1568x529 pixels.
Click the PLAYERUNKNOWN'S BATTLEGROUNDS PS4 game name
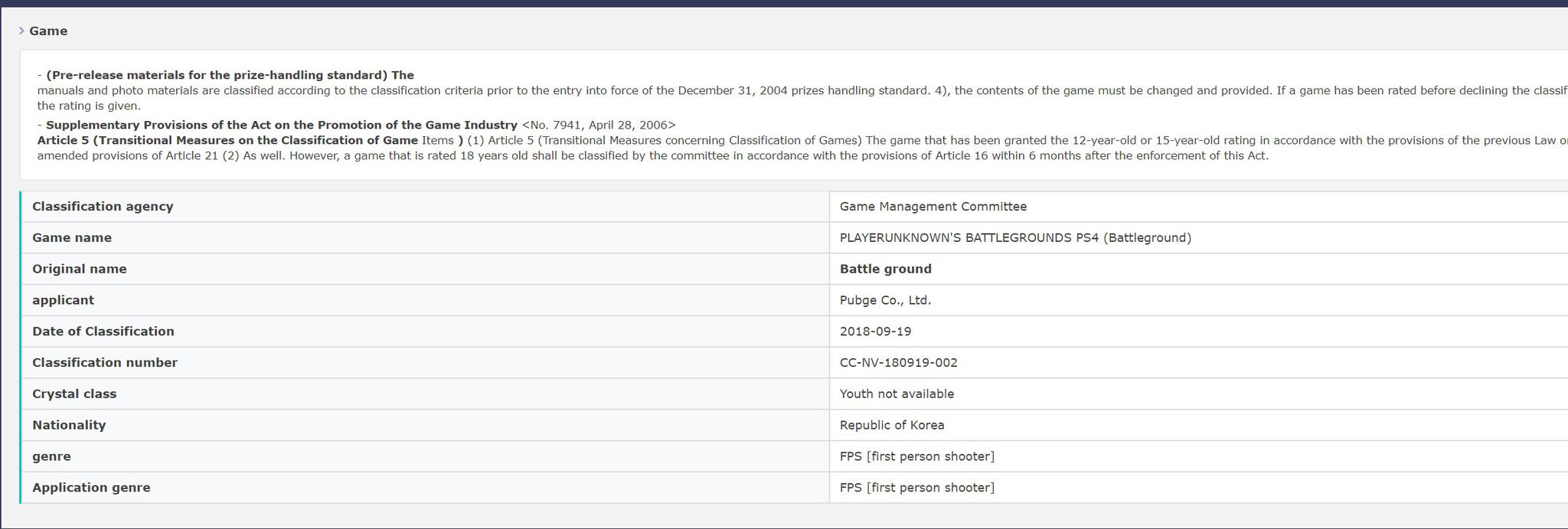tap(1014, 238)
